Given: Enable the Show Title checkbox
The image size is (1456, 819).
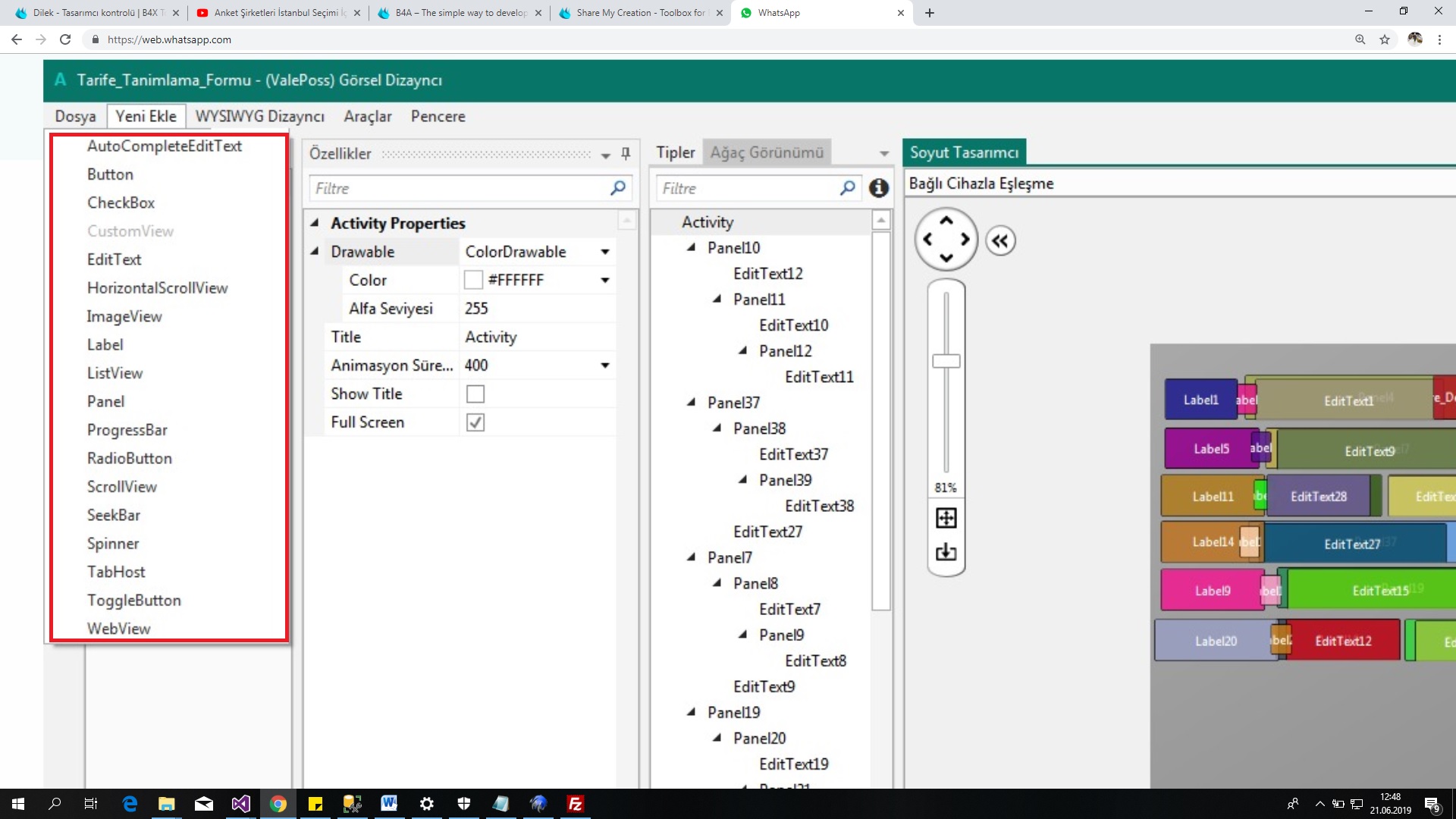Looking at the screenshot, I should 475,394.
